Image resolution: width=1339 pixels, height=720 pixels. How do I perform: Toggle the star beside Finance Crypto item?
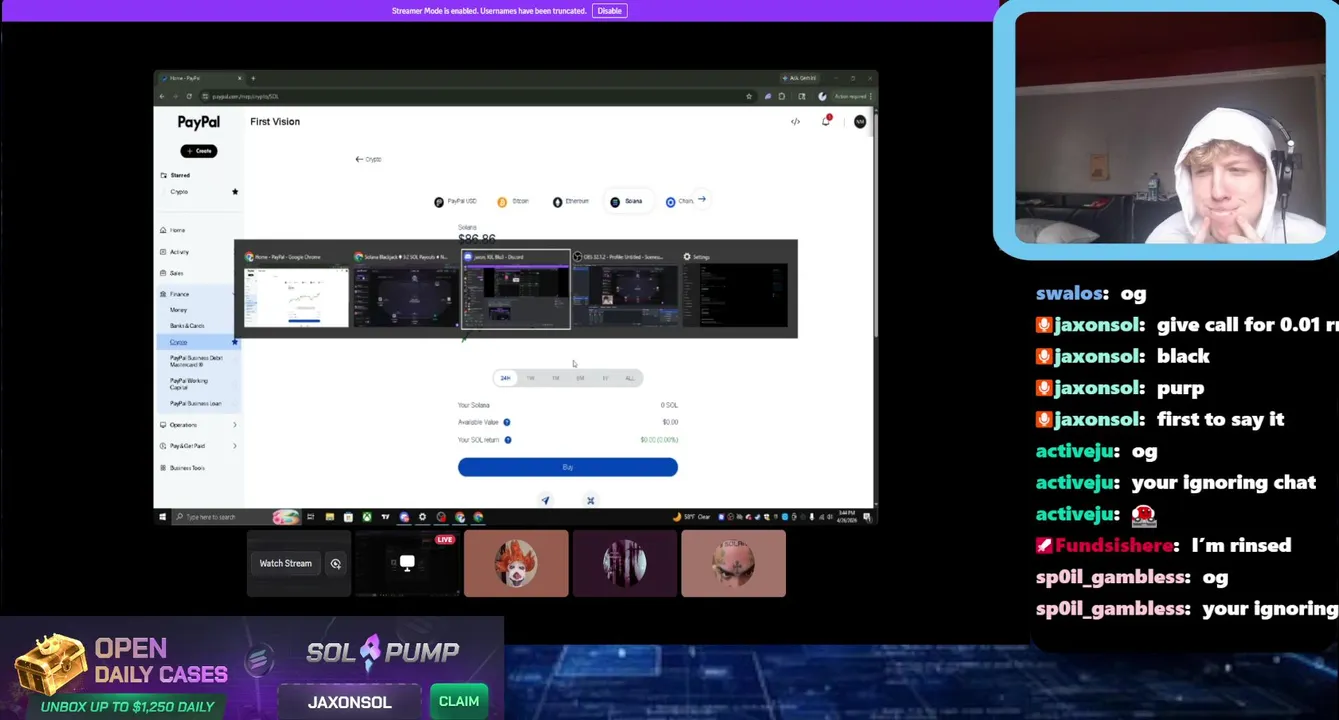(235, 342)
